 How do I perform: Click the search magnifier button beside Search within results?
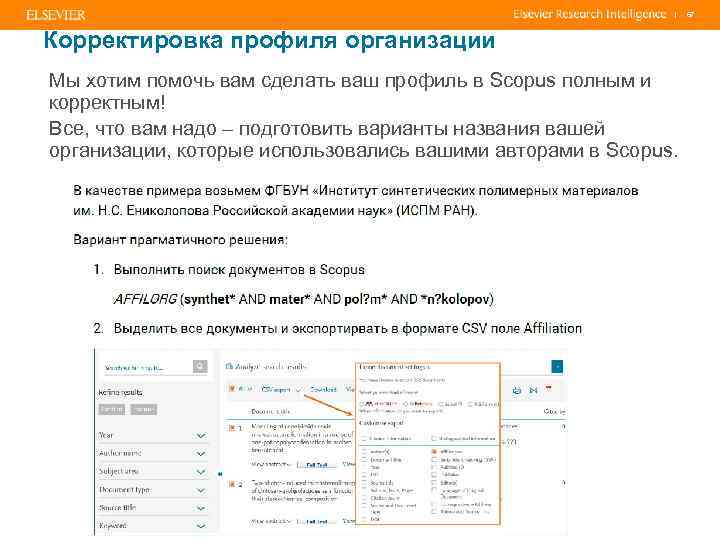tap(200, 366)
